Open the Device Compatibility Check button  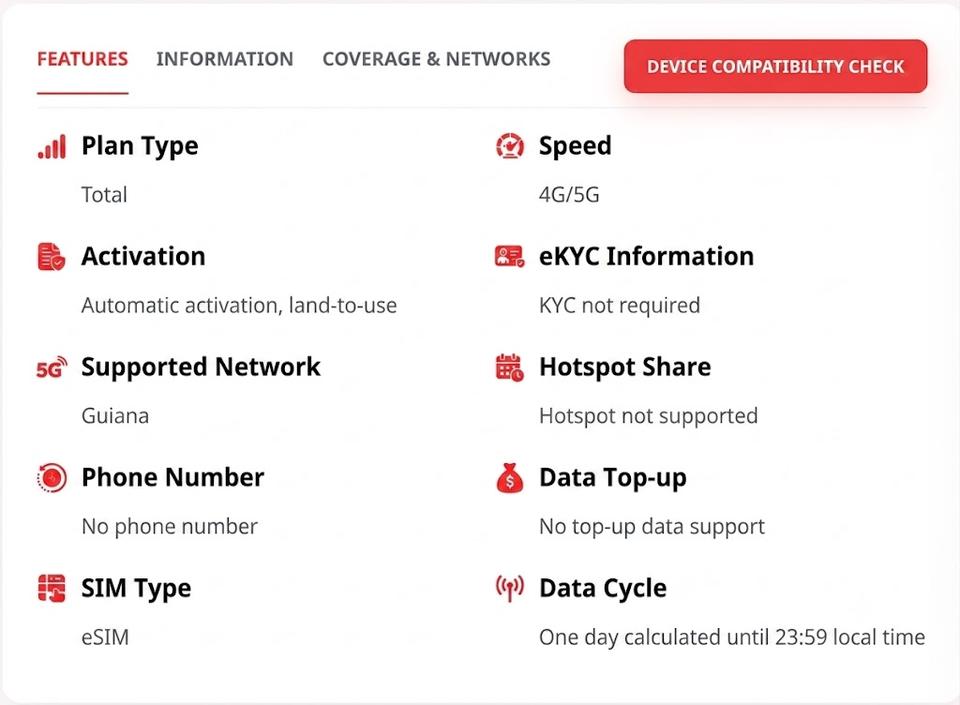[776, 67]
